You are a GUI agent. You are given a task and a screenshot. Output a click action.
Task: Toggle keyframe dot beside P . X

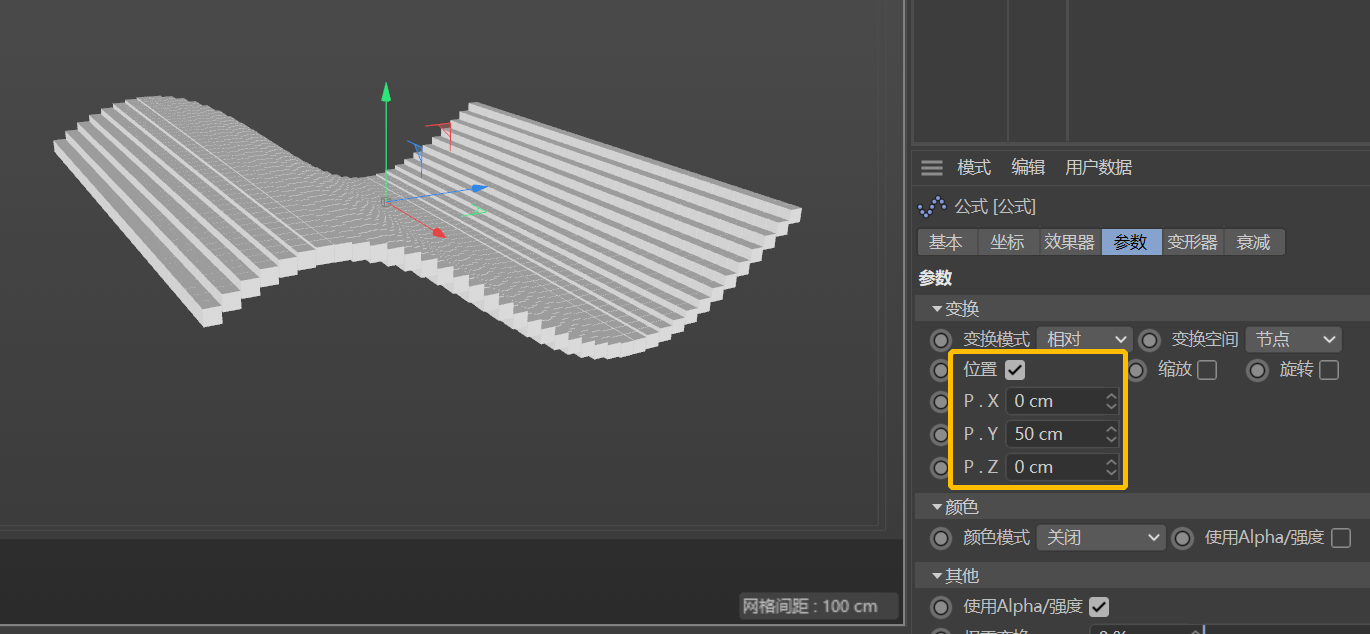click(940, 401)
